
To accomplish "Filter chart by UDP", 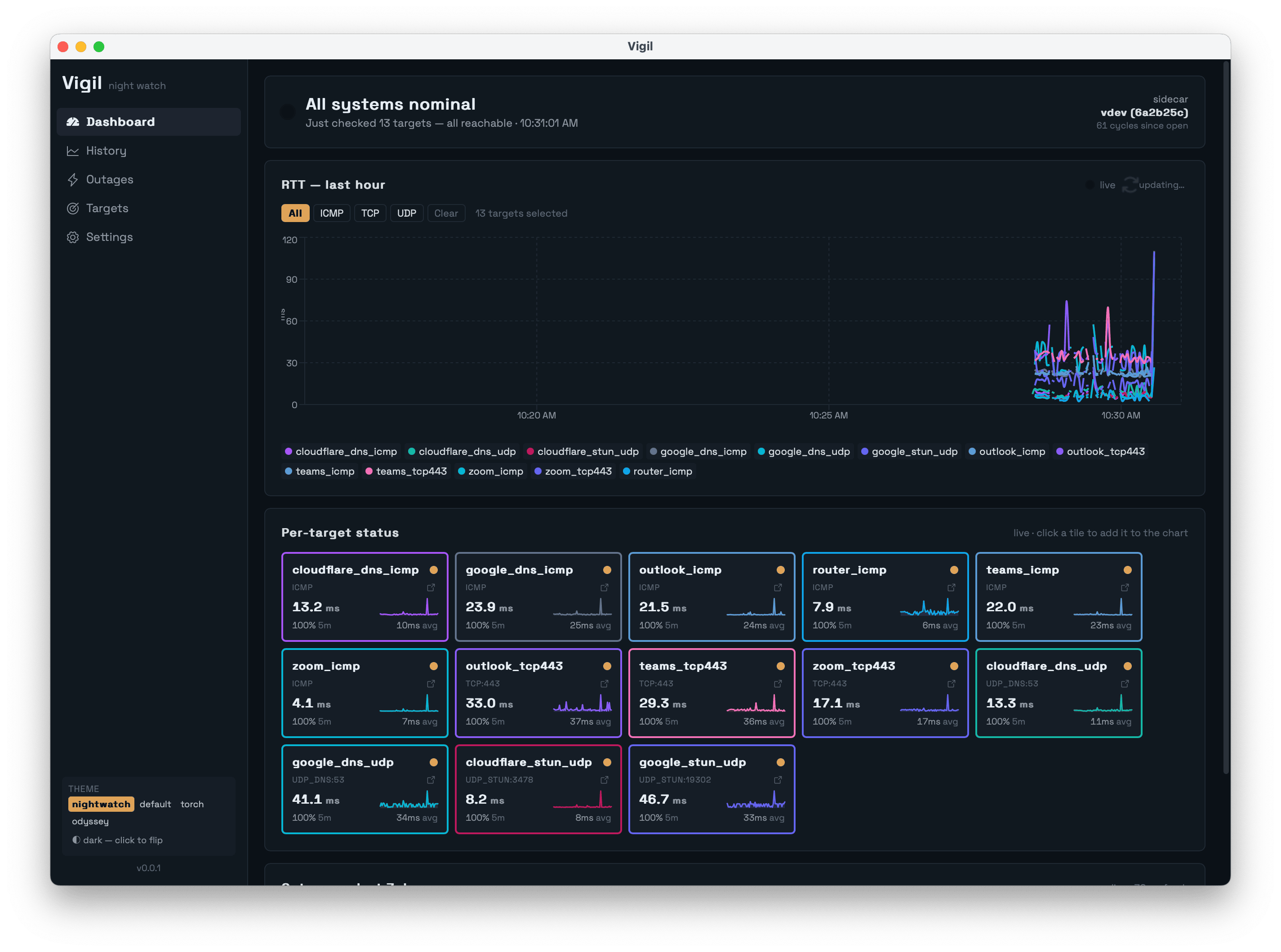I will 407,213.
